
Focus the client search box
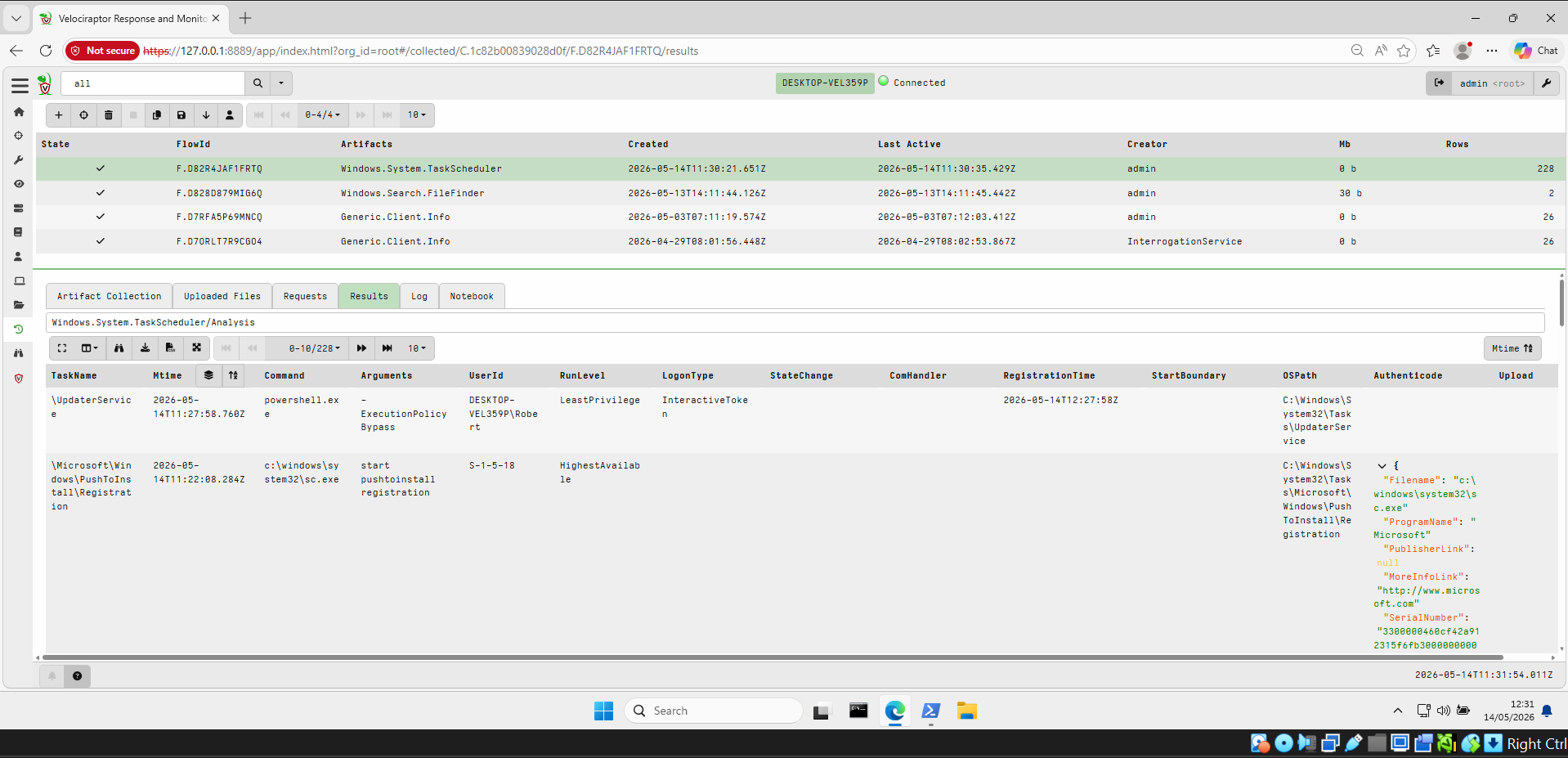coord(153,83)
